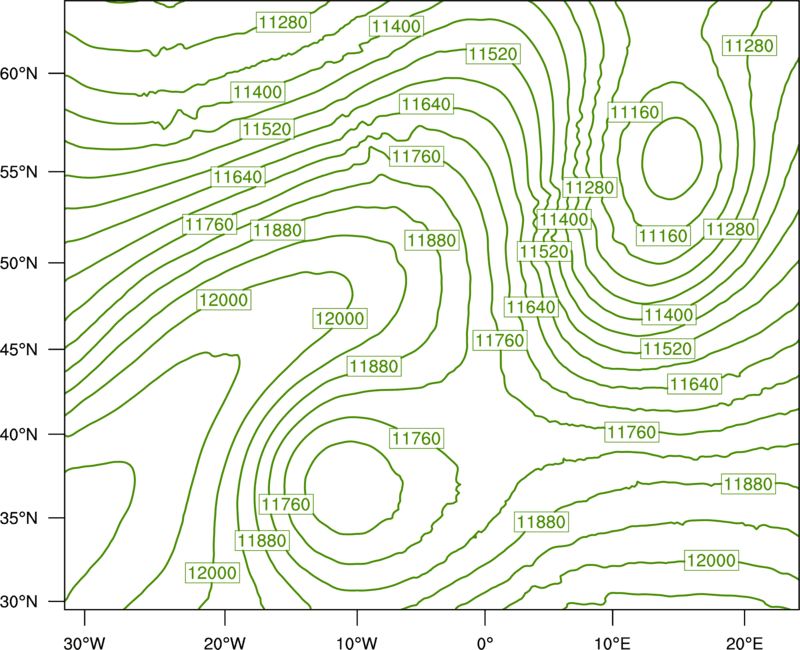Select the 11760 label above the 10°W low
The image size is (800, 650).
pos(417,438)
